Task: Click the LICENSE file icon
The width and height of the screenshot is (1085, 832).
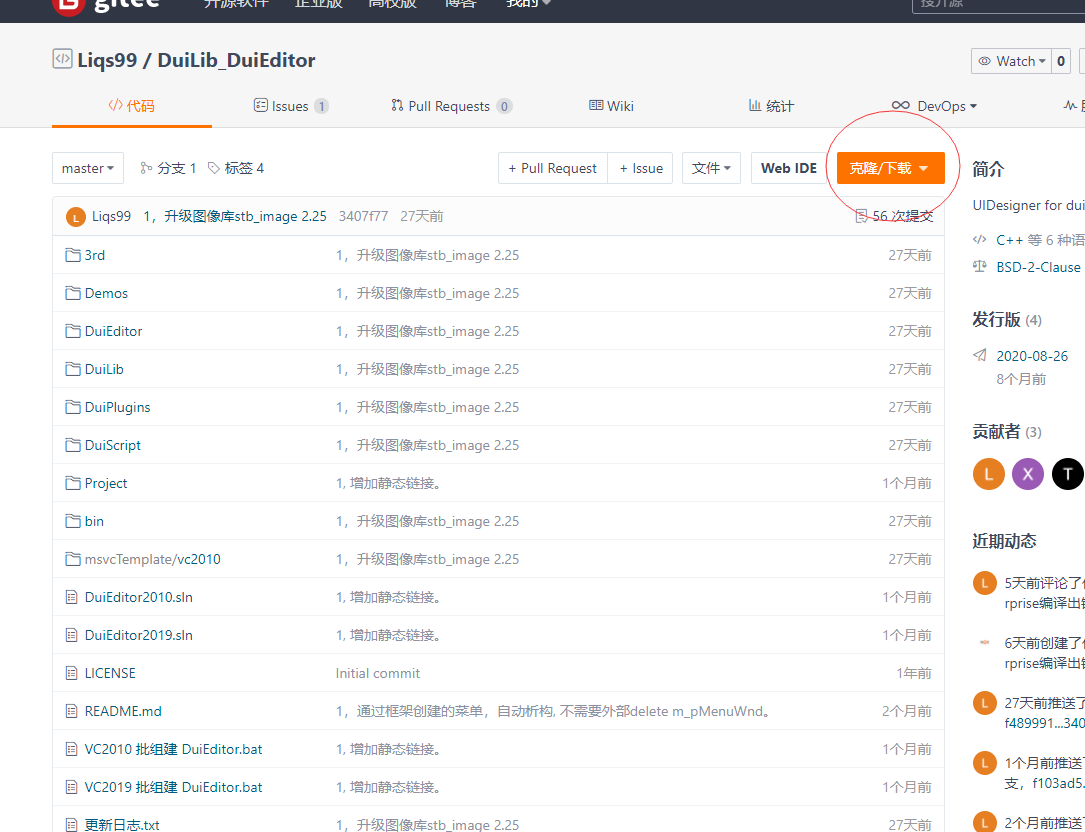Action: point(72,672)
